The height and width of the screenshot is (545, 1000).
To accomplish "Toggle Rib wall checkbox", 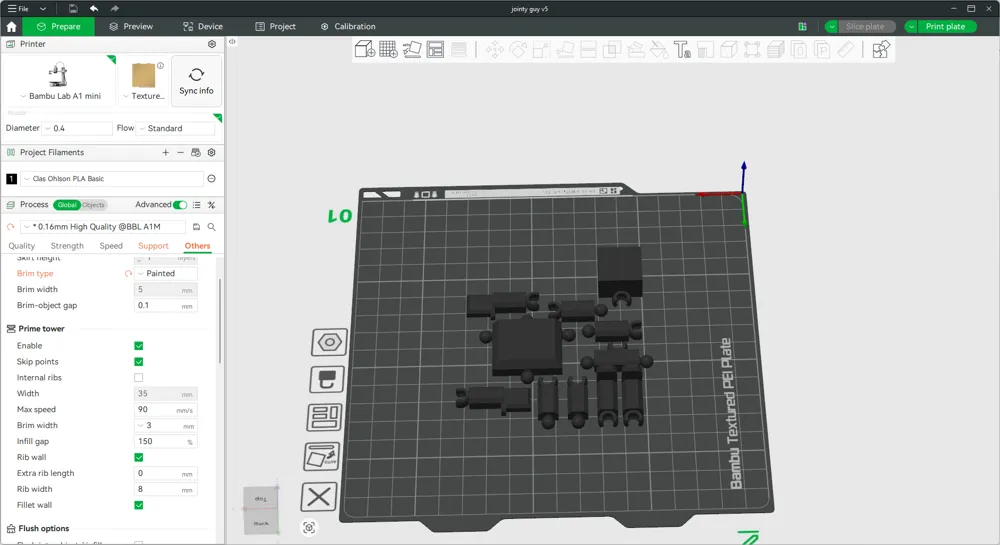I will tap(138, 457).
